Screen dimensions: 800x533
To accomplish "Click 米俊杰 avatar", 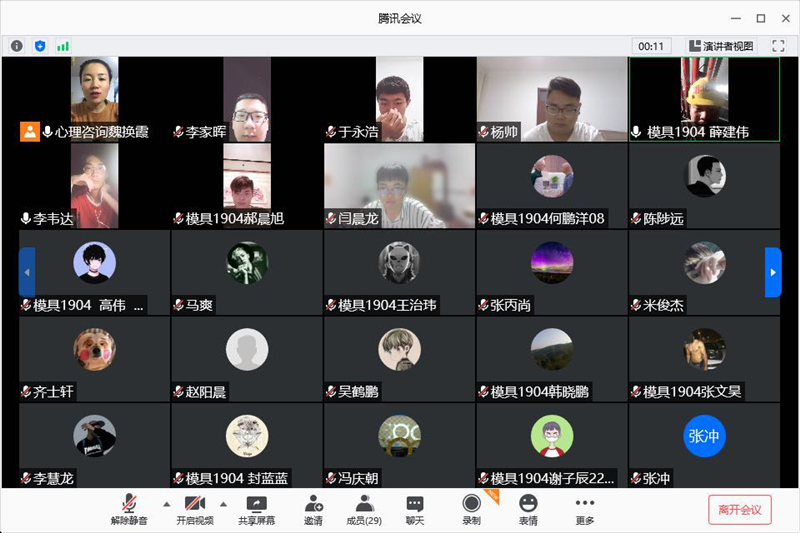I will pos(705,263).
